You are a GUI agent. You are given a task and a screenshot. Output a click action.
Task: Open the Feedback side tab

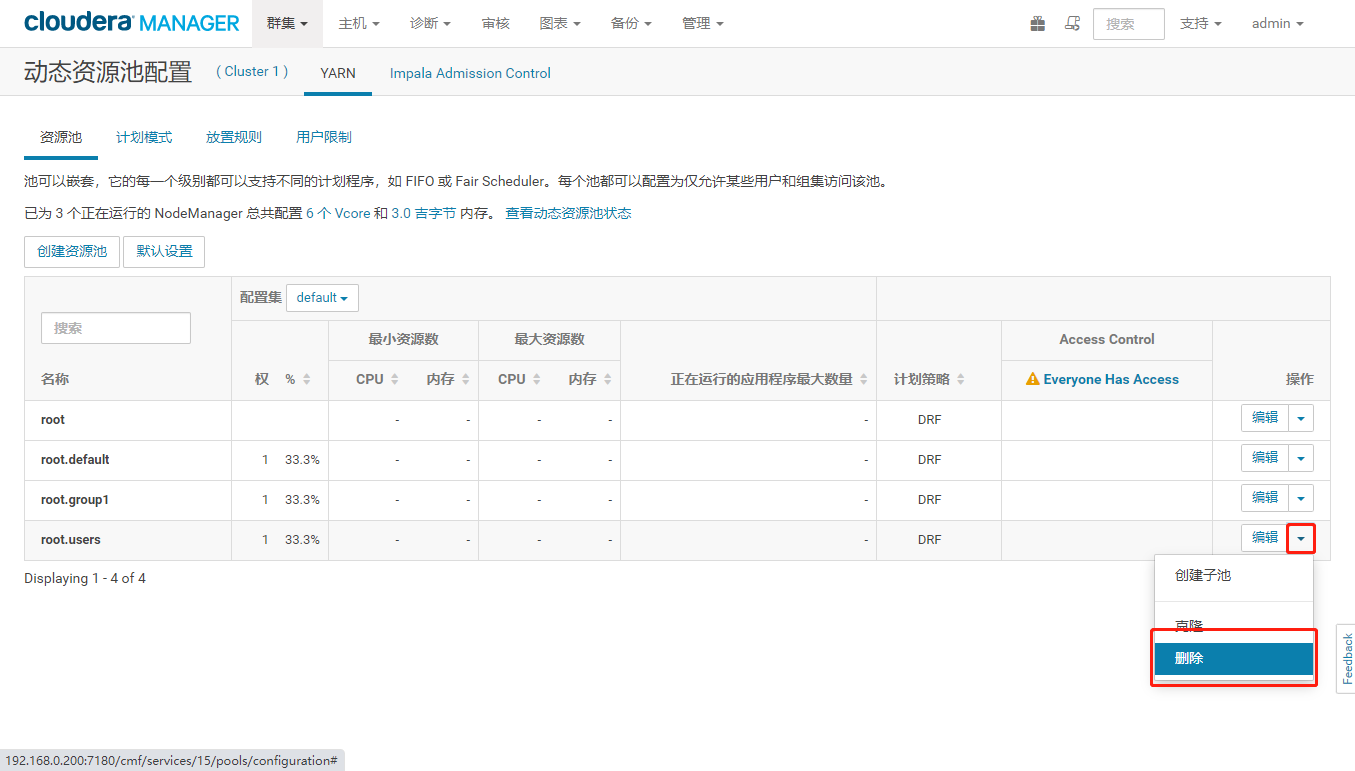coord(1346,659)
